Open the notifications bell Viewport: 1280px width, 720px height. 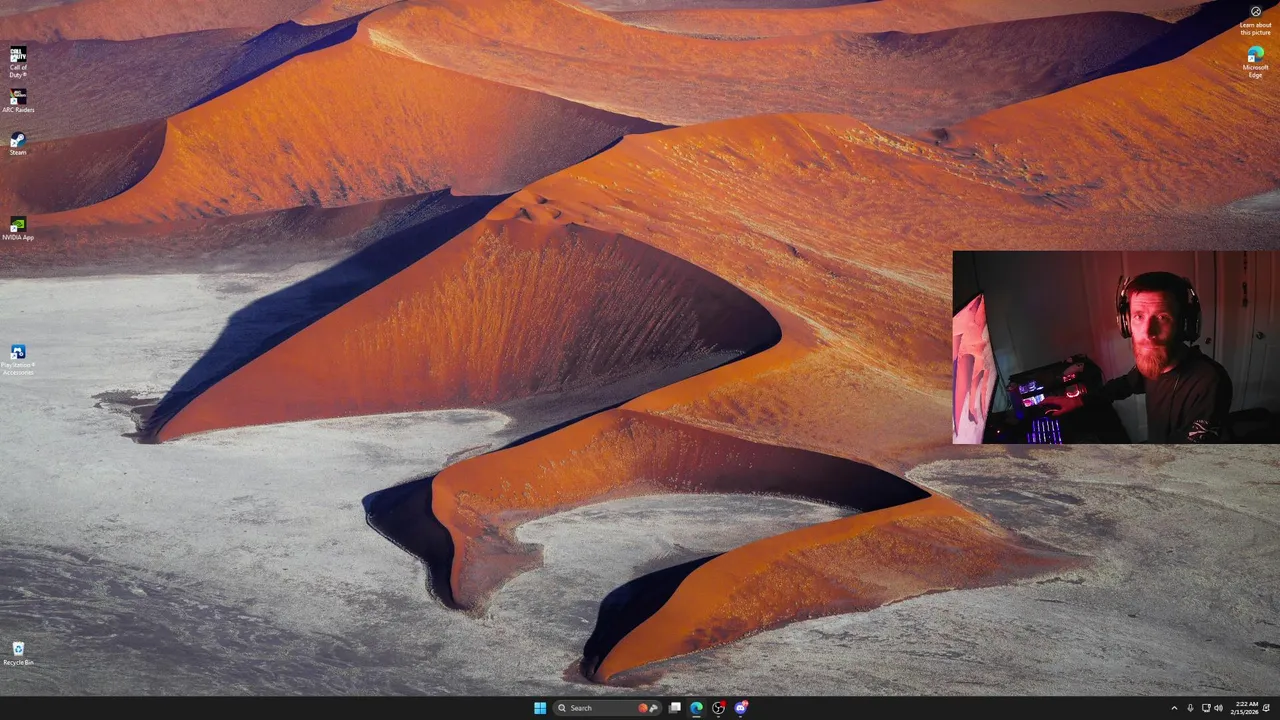[1267, 708]
